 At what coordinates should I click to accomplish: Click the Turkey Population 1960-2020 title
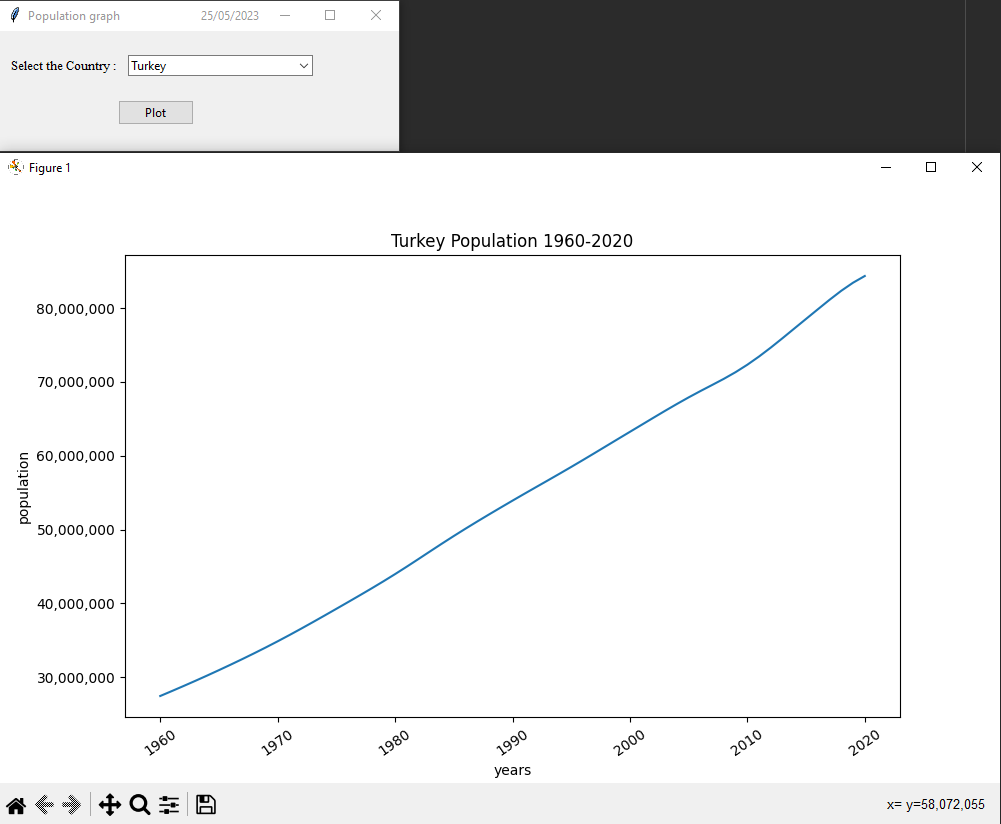click(x=512, y=240)
